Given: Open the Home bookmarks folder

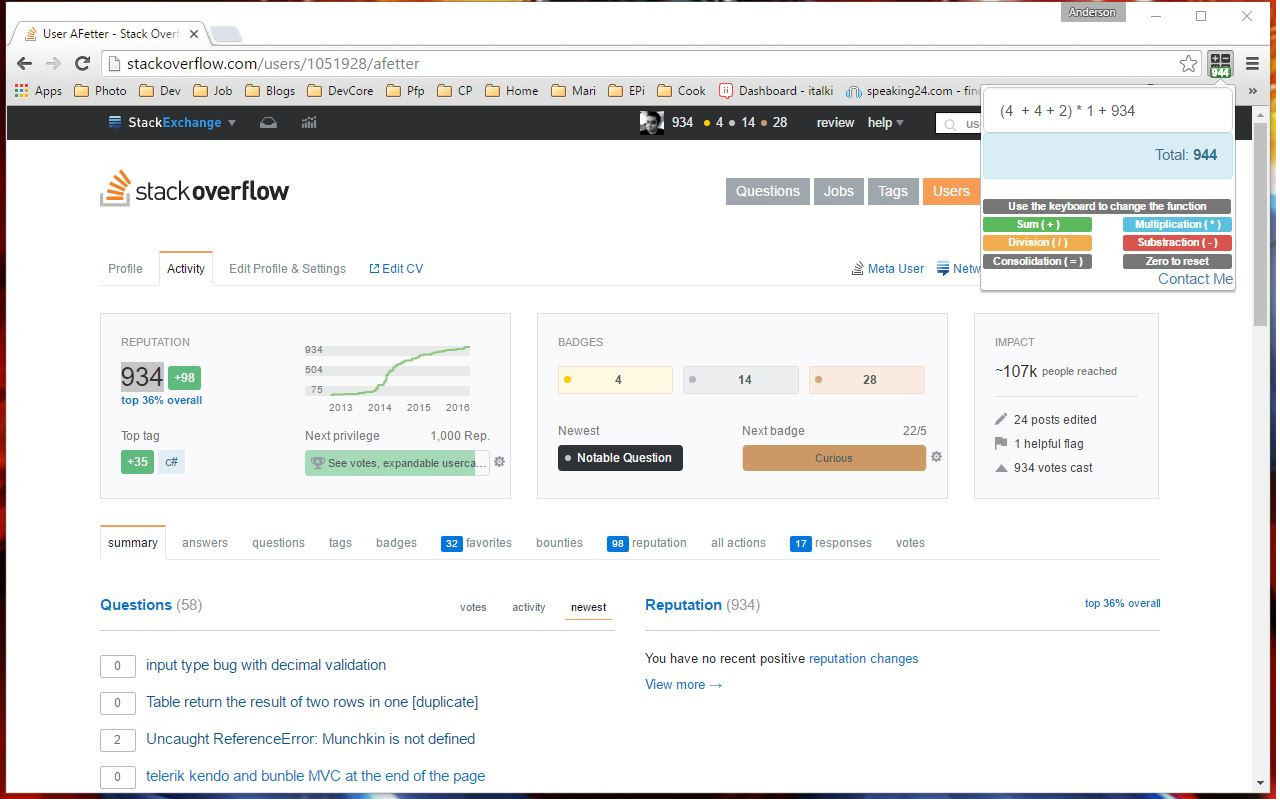Looking at the screenshot, I should [x=511, y=90].
